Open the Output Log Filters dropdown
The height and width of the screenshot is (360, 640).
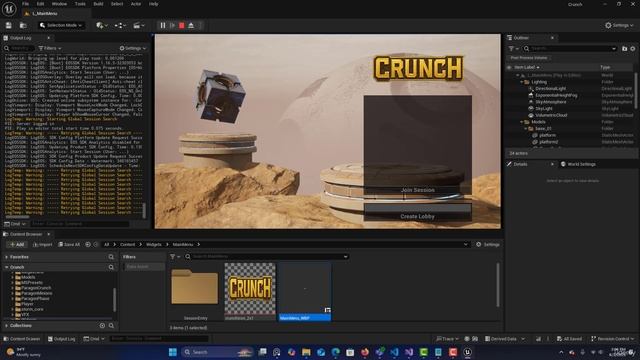(49, 48)
